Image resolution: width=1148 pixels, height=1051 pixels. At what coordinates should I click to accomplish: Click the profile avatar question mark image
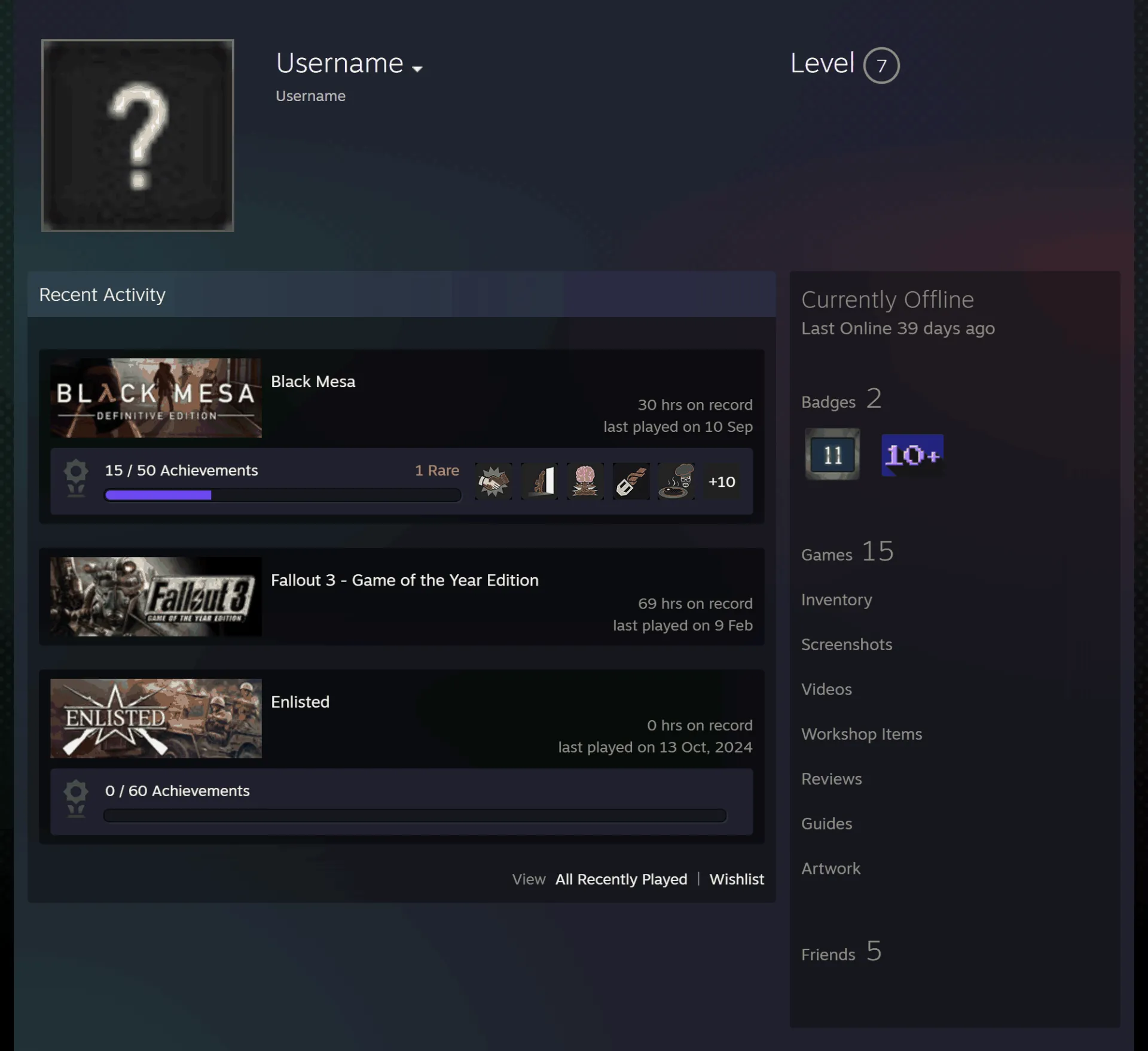tap(138, 136)
